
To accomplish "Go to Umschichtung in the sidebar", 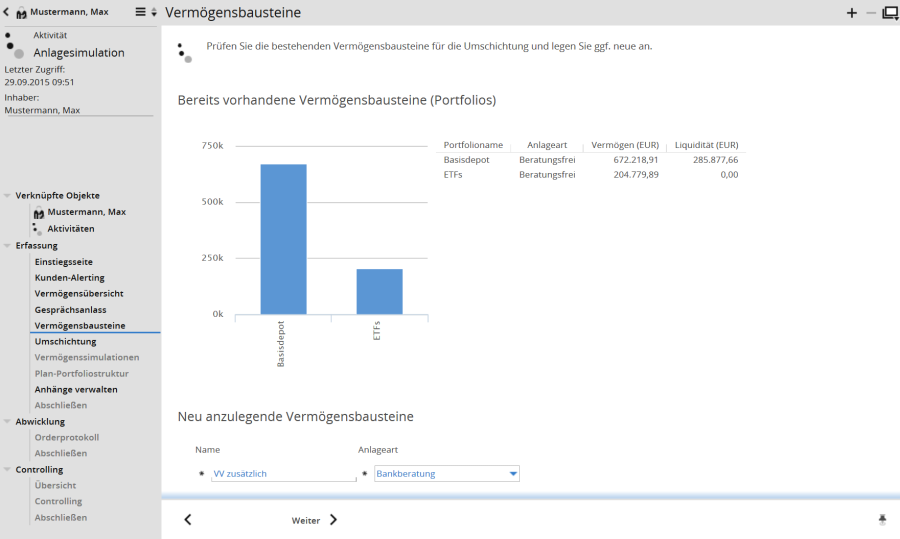I will point(65,342).
